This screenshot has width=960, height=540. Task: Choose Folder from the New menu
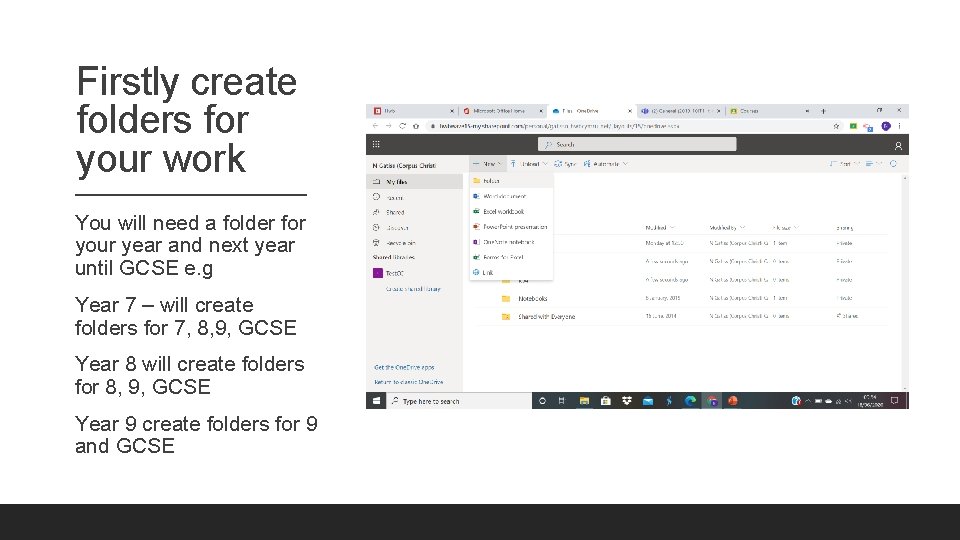click(511, 181)
